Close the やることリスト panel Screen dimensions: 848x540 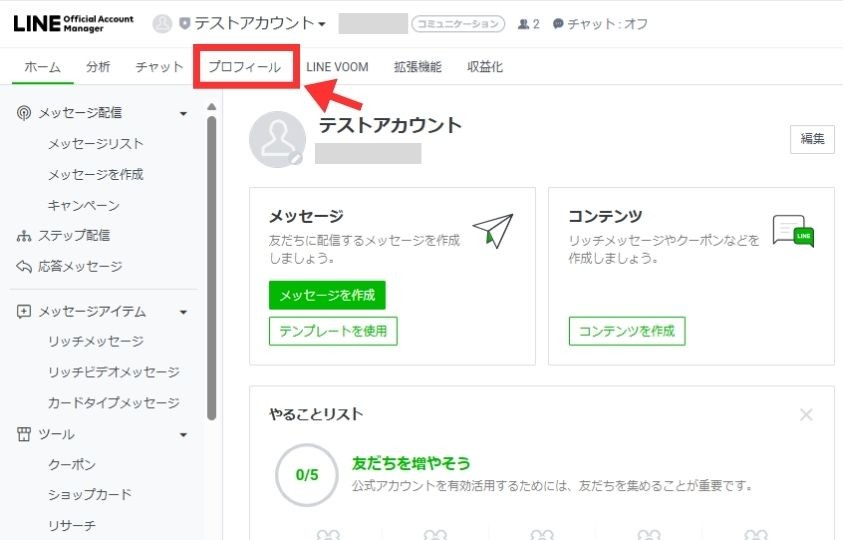coord(806,415)
